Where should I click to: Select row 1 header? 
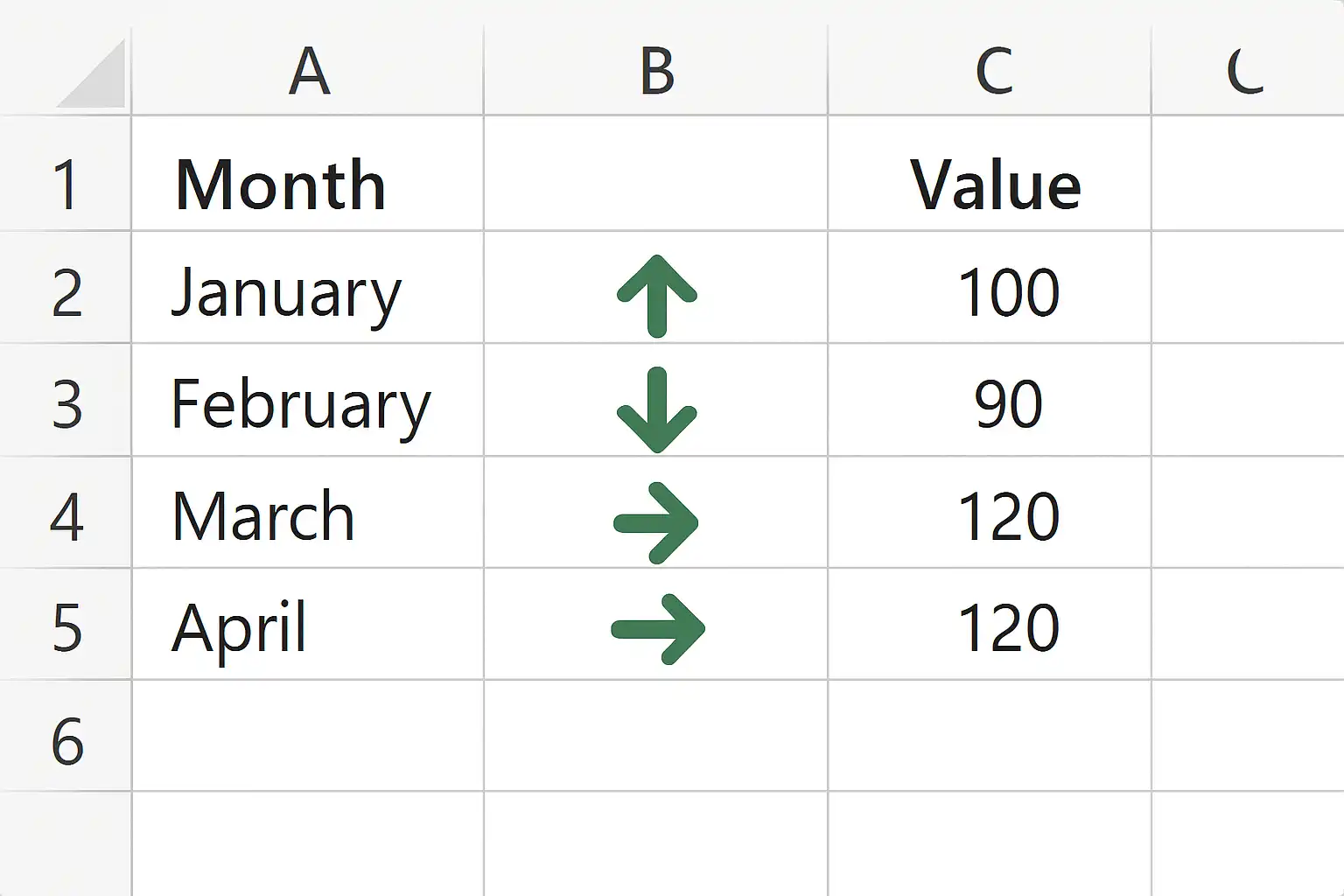coord(66,173)
